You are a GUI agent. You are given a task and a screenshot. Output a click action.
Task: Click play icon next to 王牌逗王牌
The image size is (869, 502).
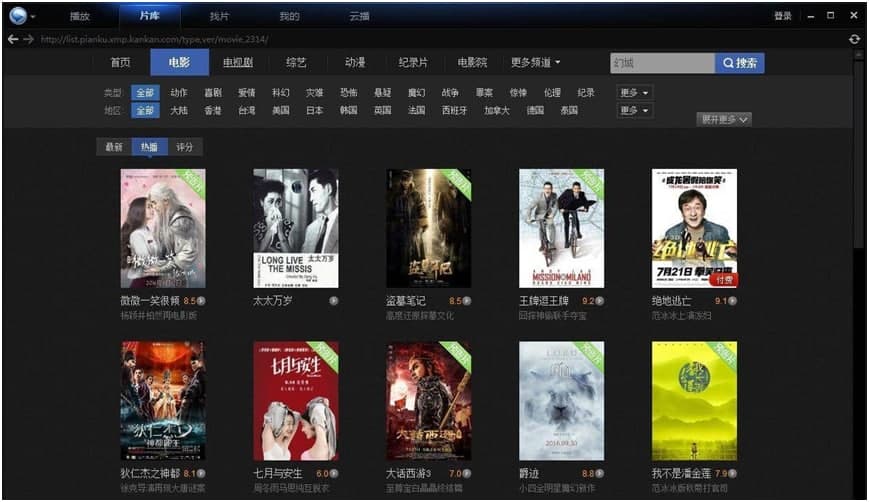pyautogui.click(x=599, y=301)
